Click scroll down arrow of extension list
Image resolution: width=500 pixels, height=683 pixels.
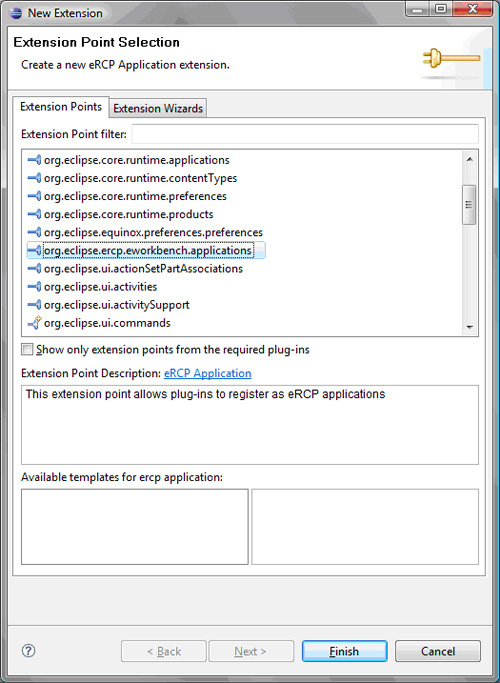click(470, 327)
